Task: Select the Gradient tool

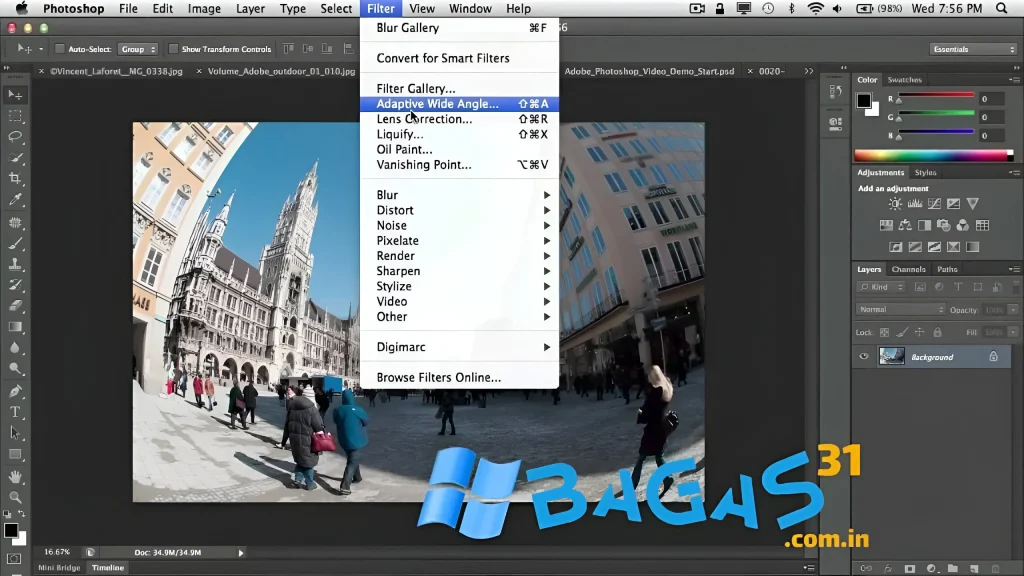Action: tap(15, 327)
